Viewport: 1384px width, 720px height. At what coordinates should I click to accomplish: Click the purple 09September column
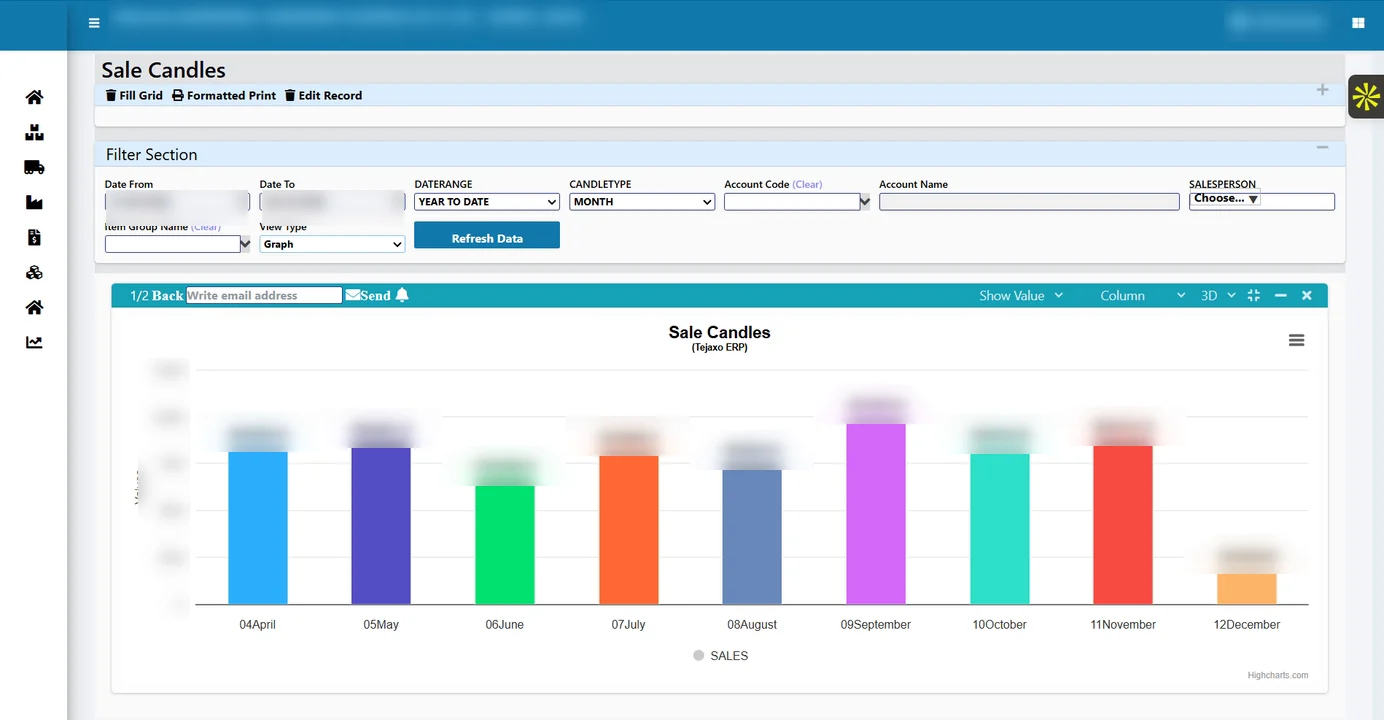click(x=876, y=514)
